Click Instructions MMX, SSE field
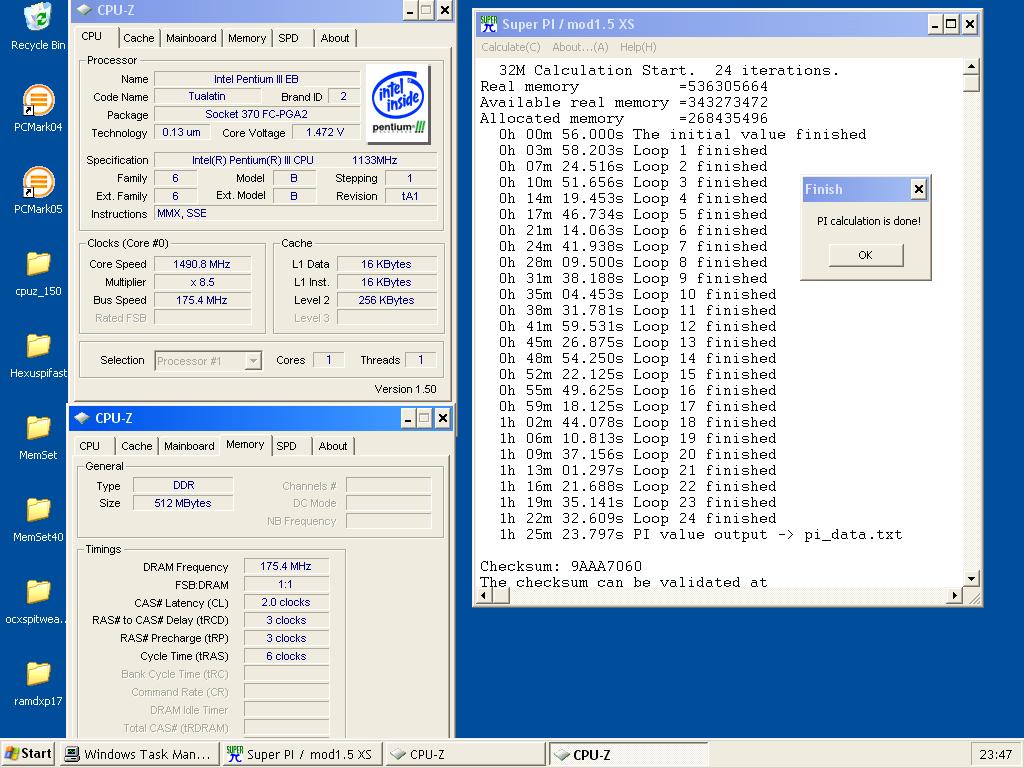This screenshot has width=1024, height=768. click(295, 214)
